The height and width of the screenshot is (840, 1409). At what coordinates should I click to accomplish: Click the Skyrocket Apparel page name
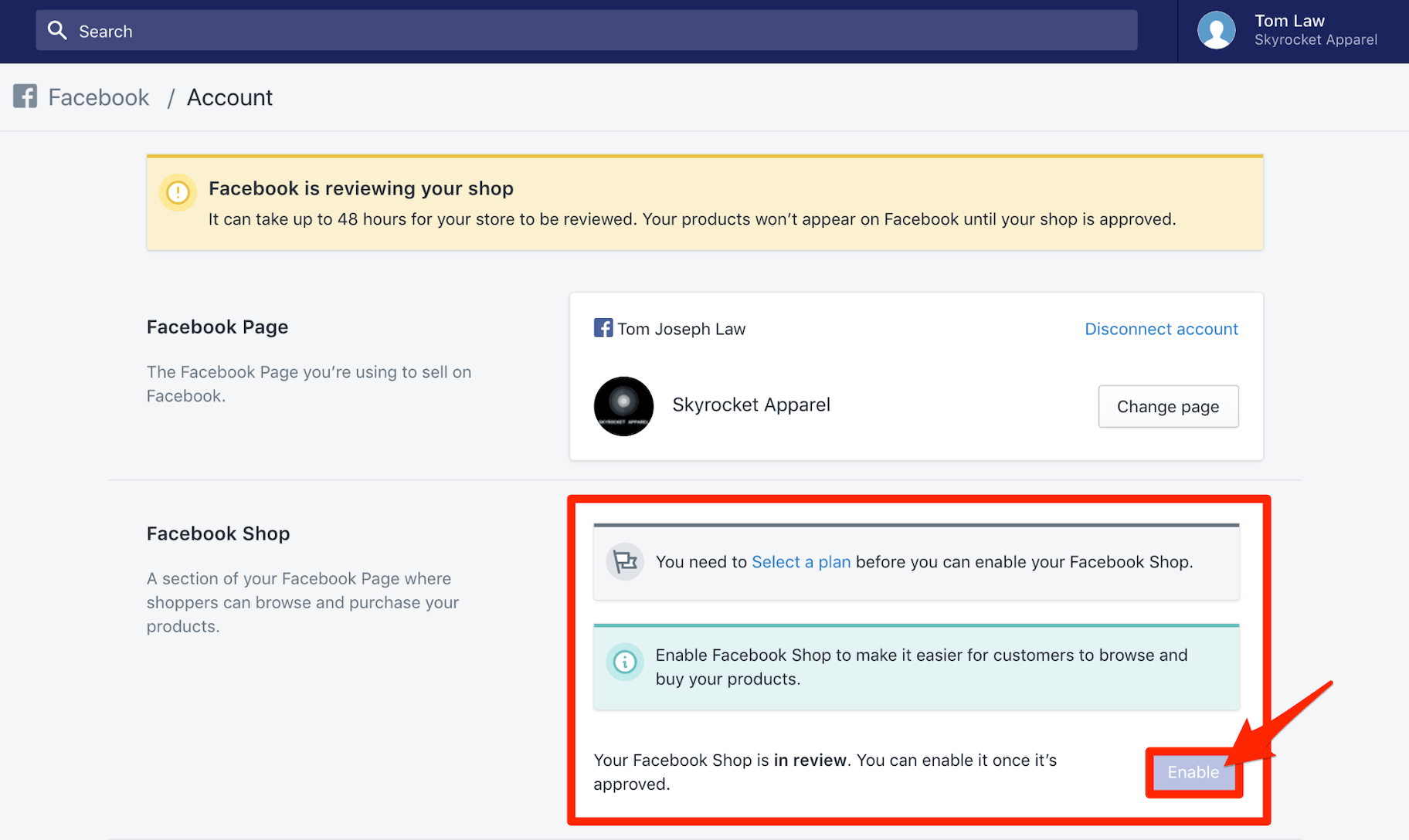click(x=751, y=405)
